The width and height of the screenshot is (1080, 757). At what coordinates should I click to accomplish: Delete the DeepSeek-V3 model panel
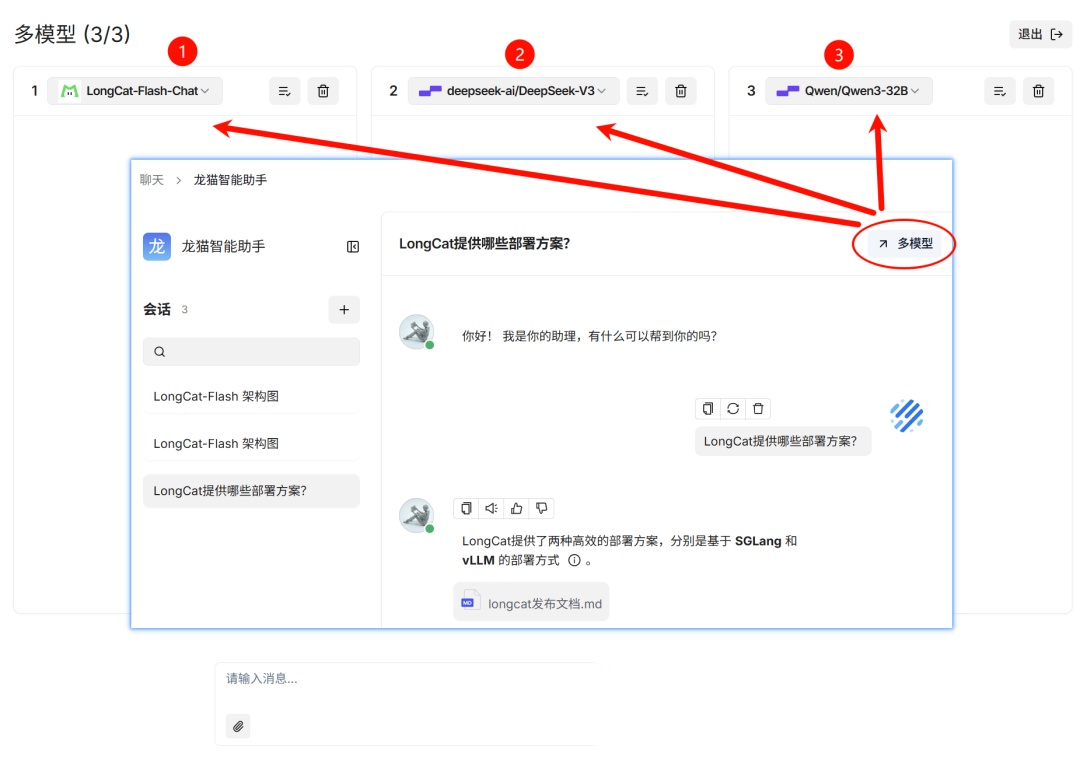click(x=681, y=91)
